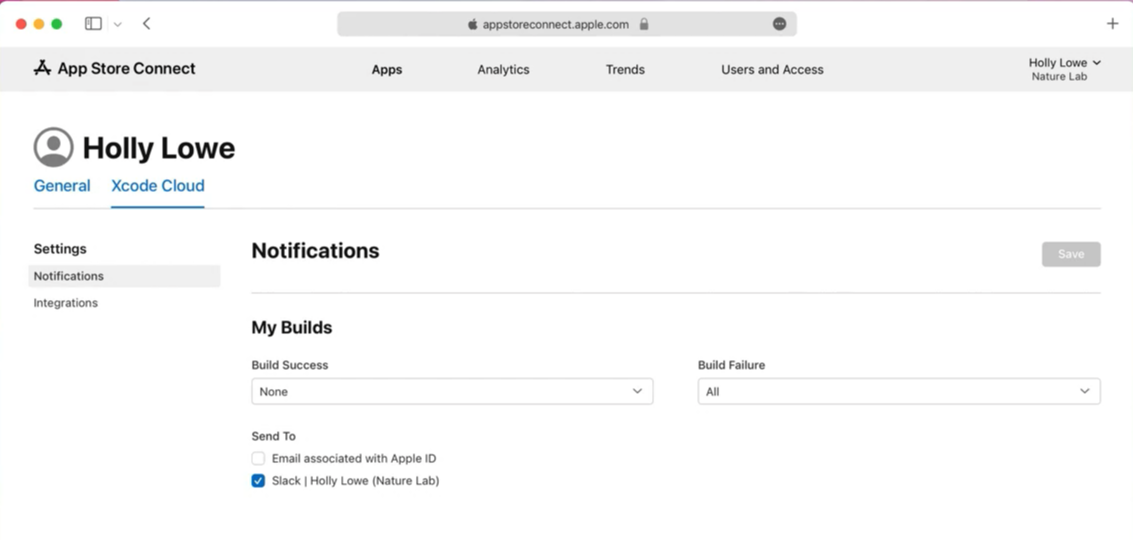
Task: Open Users and Access
Action: coord(772,69)
